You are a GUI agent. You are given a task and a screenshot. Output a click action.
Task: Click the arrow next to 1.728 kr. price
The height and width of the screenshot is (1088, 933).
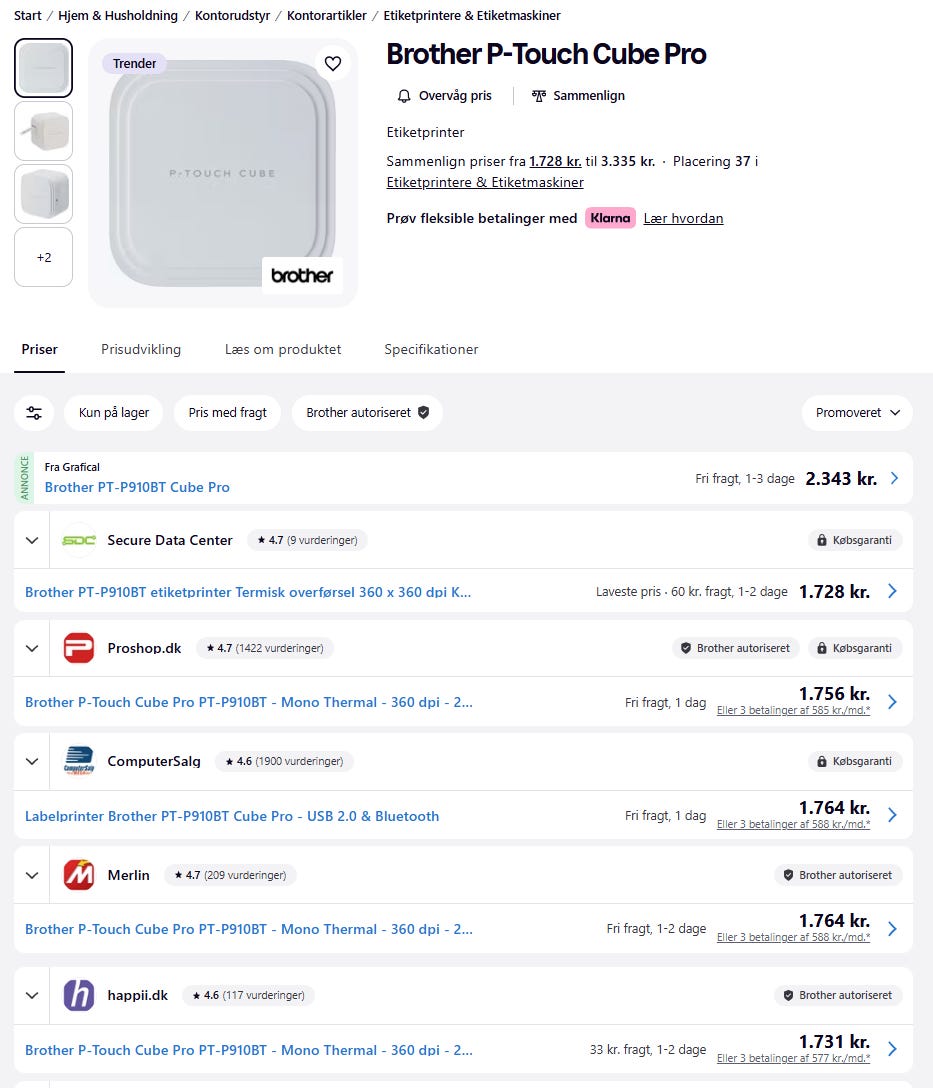893,591
